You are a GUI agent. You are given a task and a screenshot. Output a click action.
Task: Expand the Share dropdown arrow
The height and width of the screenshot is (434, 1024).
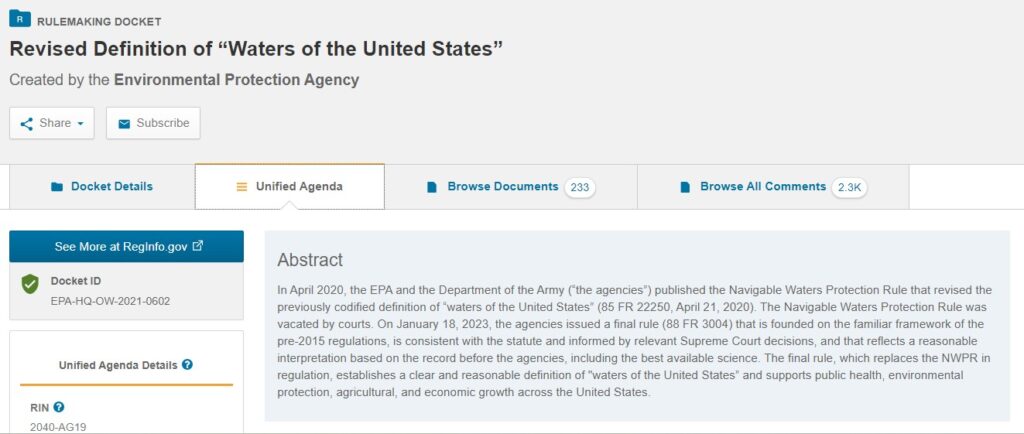[80, 123]
